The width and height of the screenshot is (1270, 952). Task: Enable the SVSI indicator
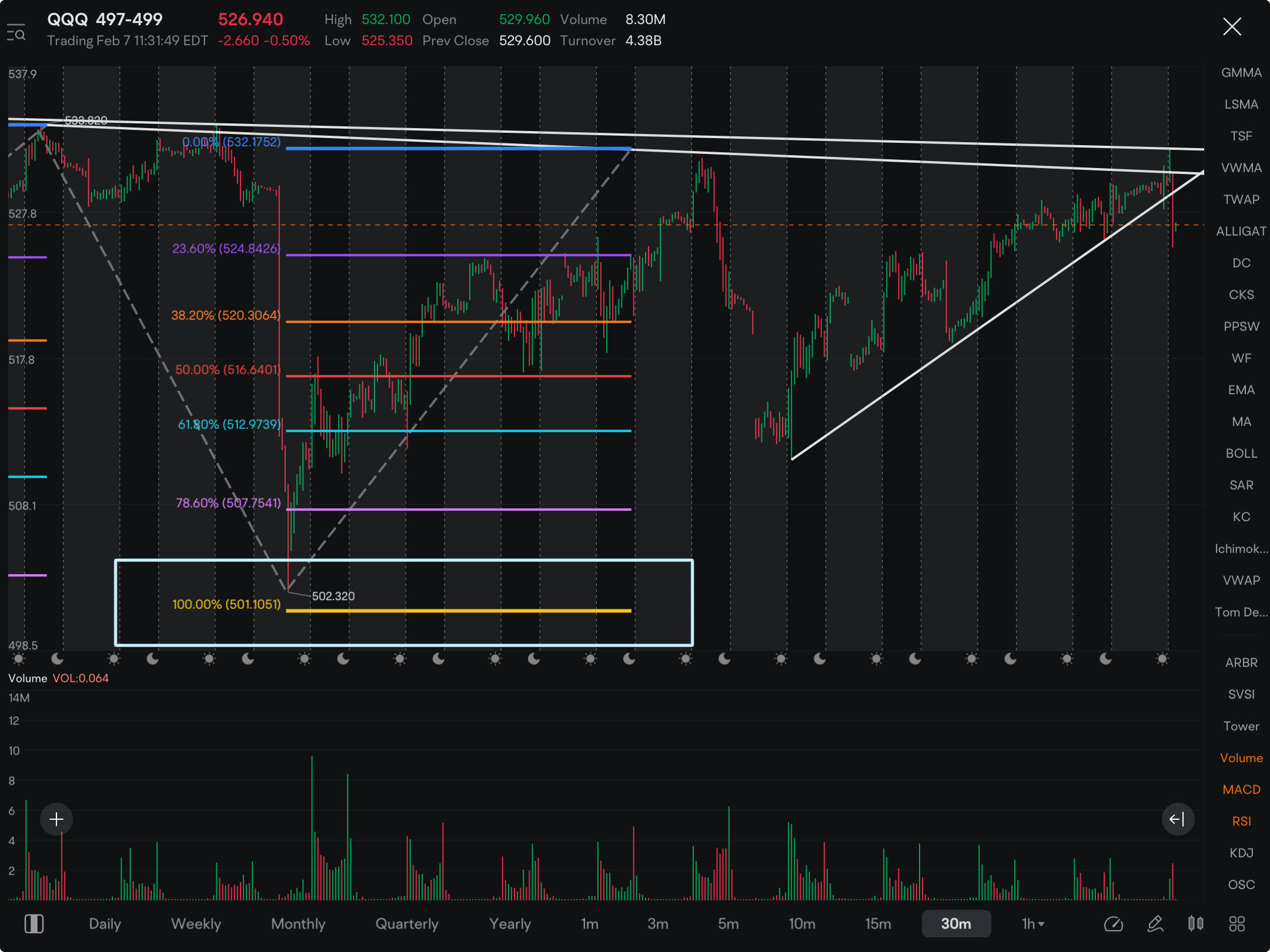coord(1241,695)
